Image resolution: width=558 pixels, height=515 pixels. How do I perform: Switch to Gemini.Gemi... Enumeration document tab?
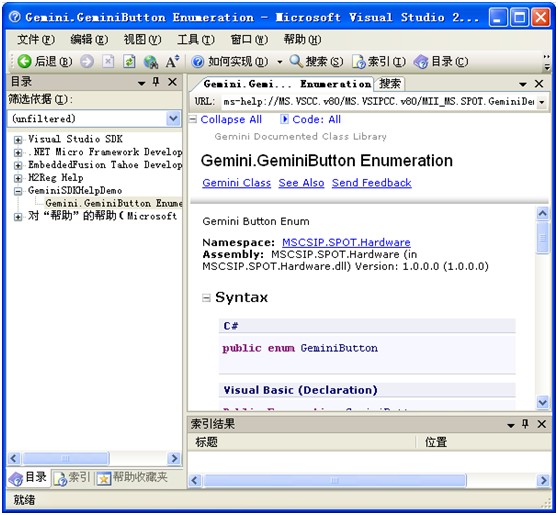287,84
